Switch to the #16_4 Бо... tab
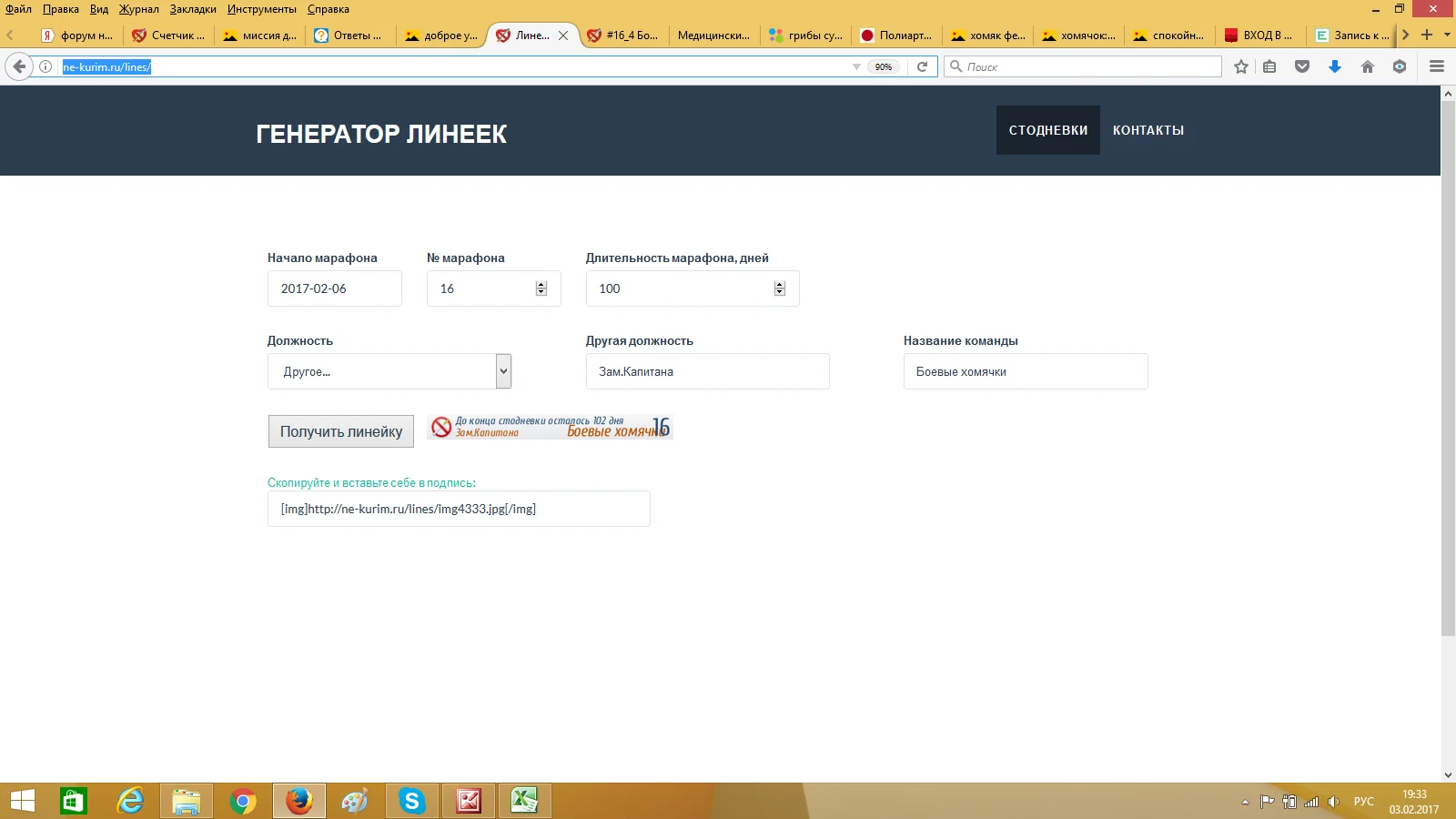 coord(623,35)
